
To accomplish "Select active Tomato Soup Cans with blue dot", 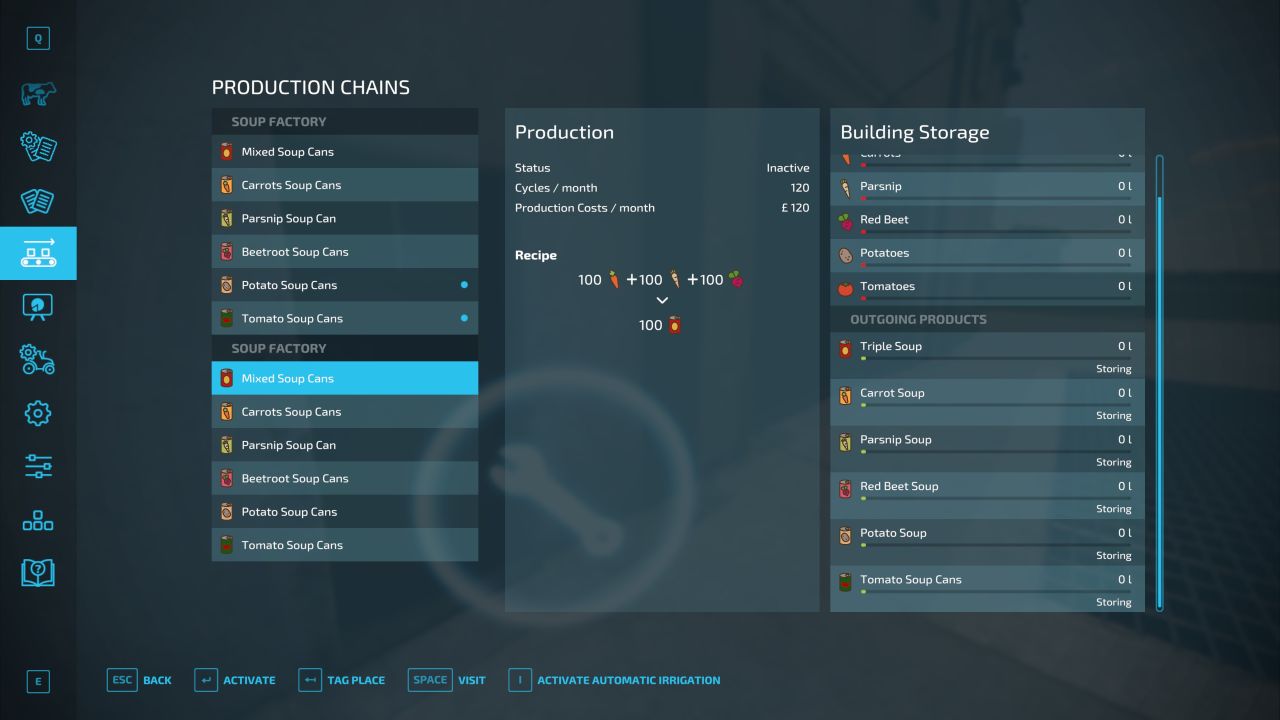I will coord(345,318).
